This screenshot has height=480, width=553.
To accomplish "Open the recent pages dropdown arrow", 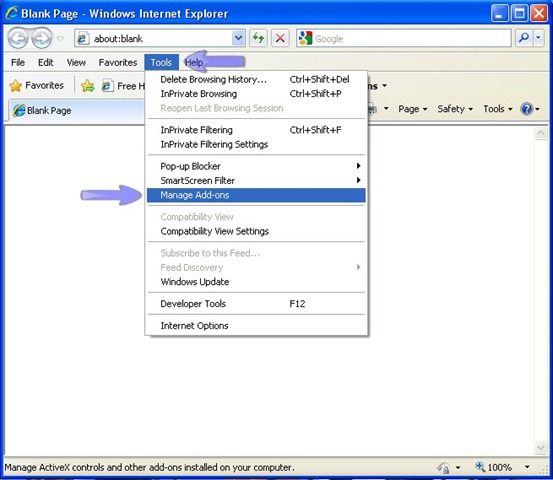I will coord(61,38).
